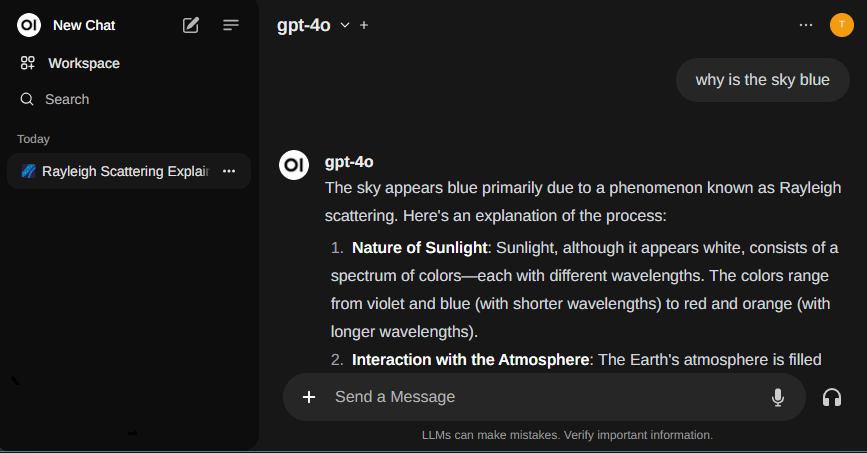Open the gpt-4o model selector
Image resolution: width=867 pixels, height=453 pixels.
pyautogui.click(x=304, y=25)
